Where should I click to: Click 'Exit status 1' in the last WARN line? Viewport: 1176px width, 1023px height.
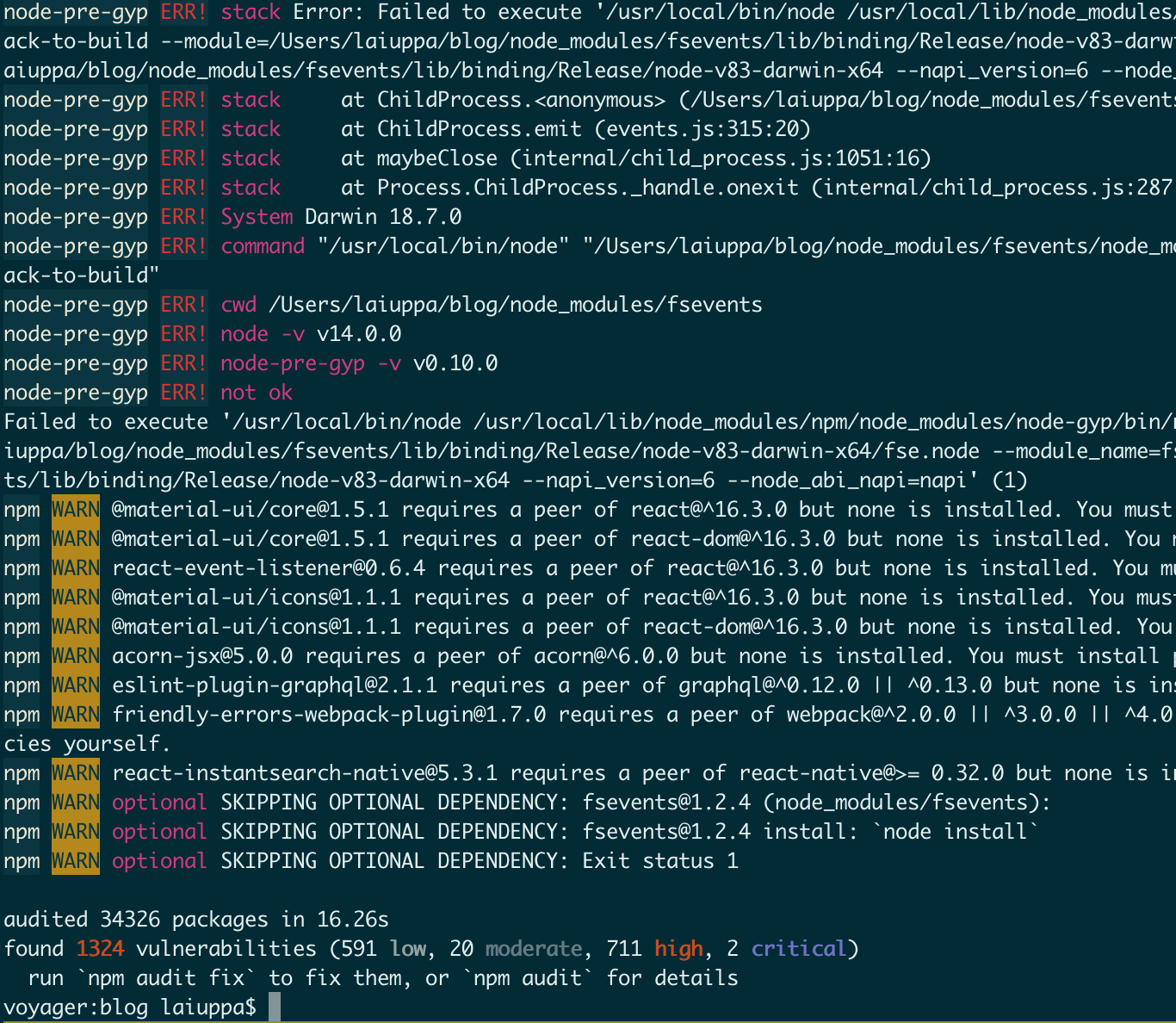coord(660,860)
